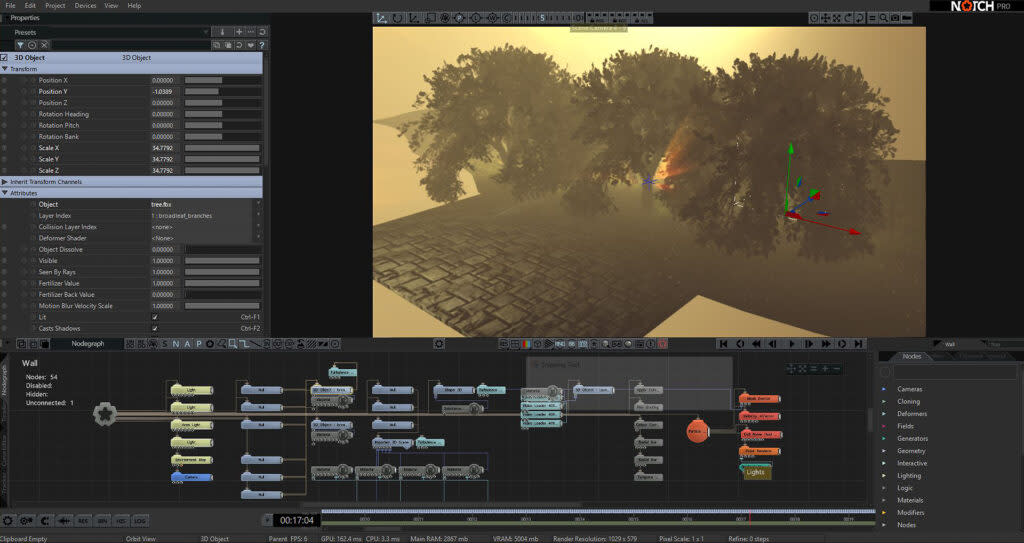Start playback with the play button
Screen dimensions: 1024x543
[x=792, y=344]
